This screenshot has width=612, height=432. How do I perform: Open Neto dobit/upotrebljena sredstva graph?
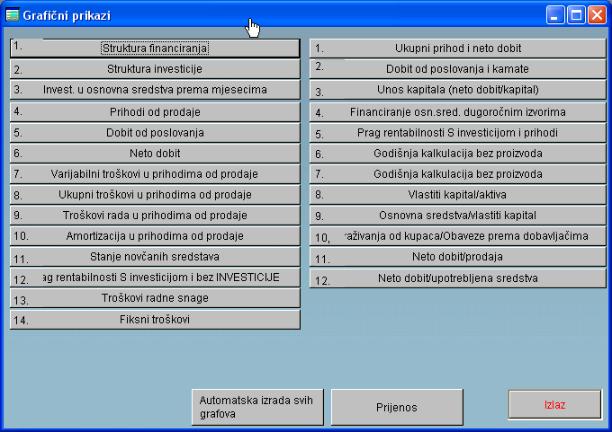point(457,278)
